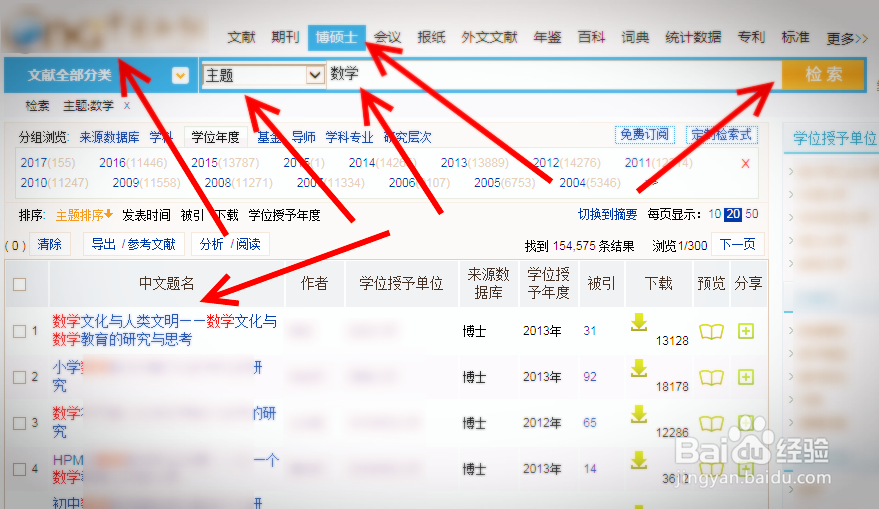
Task: Toggle the select-all checkbox in table header
Action: (20, 284)
